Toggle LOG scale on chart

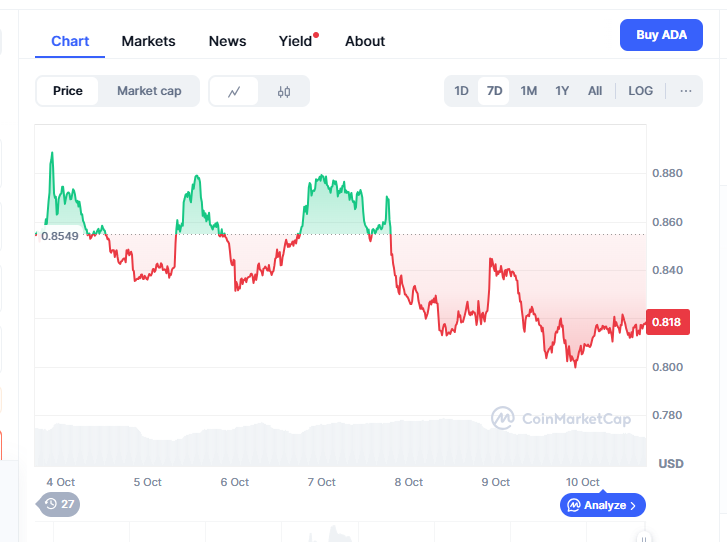pos(640,91)
